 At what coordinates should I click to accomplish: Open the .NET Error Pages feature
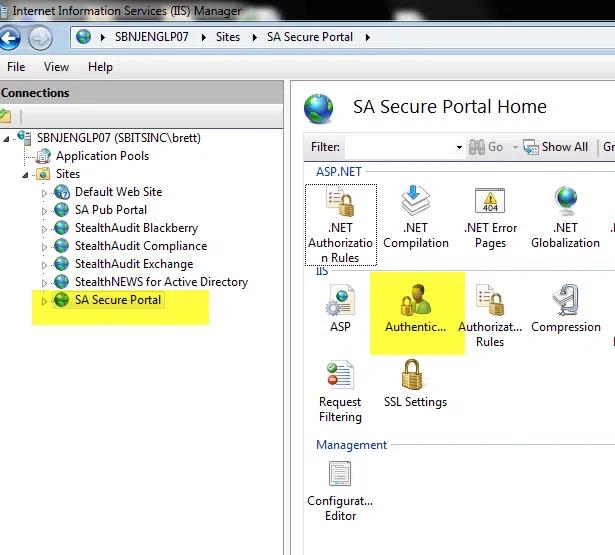pyautogui.click(x=490, y=218)
